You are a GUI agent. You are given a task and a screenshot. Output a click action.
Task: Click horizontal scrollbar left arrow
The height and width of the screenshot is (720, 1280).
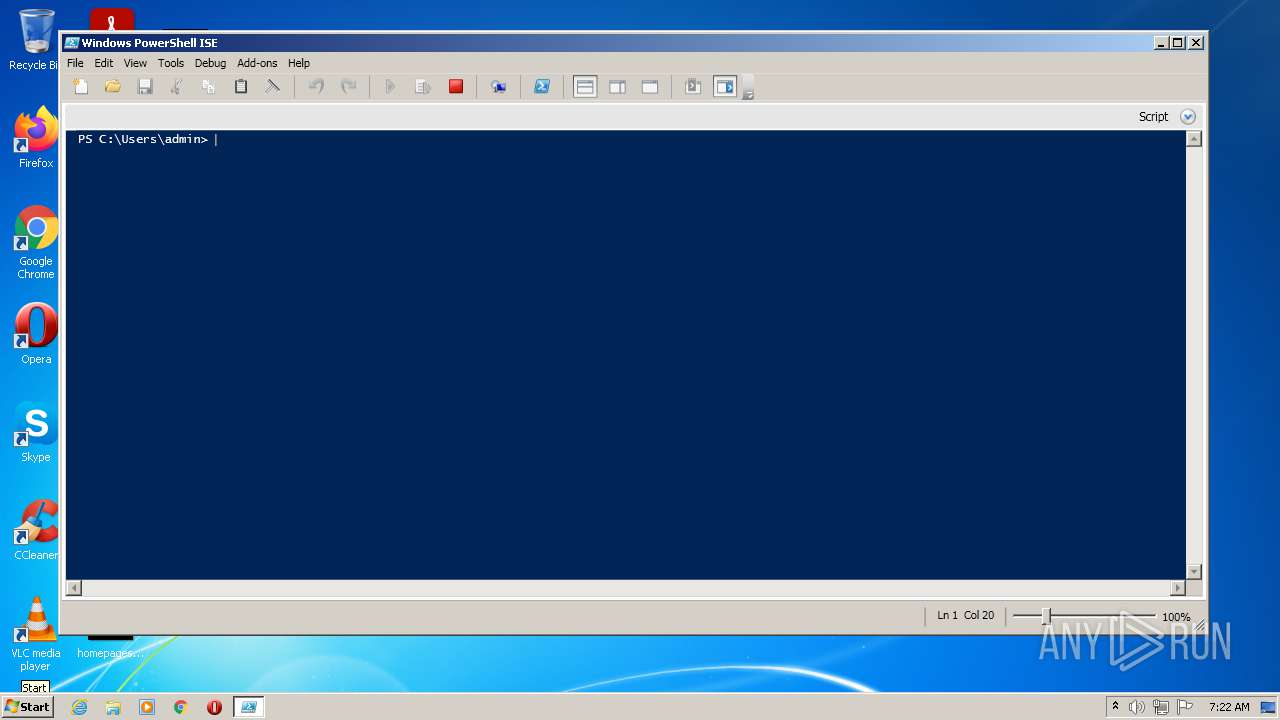[x=73, y=588]
